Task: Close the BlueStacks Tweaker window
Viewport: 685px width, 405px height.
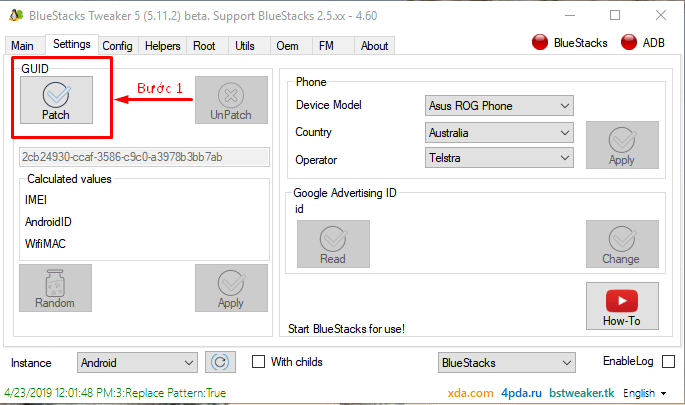Action: [x=661, y=15]
